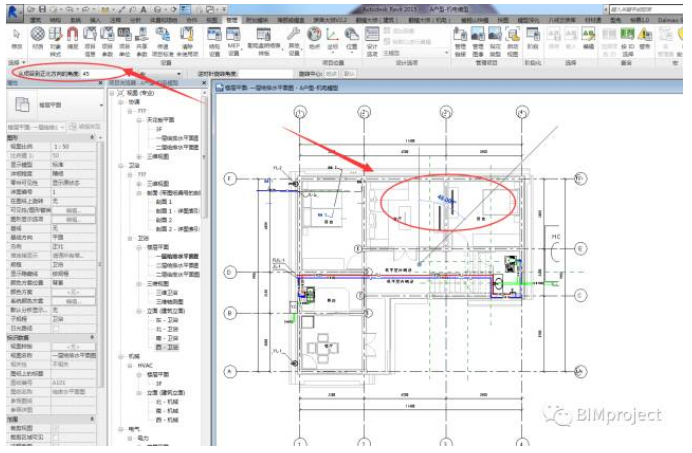Click Transfer Project Standards
The image size is (692, 453).
(x=163, y=41)
